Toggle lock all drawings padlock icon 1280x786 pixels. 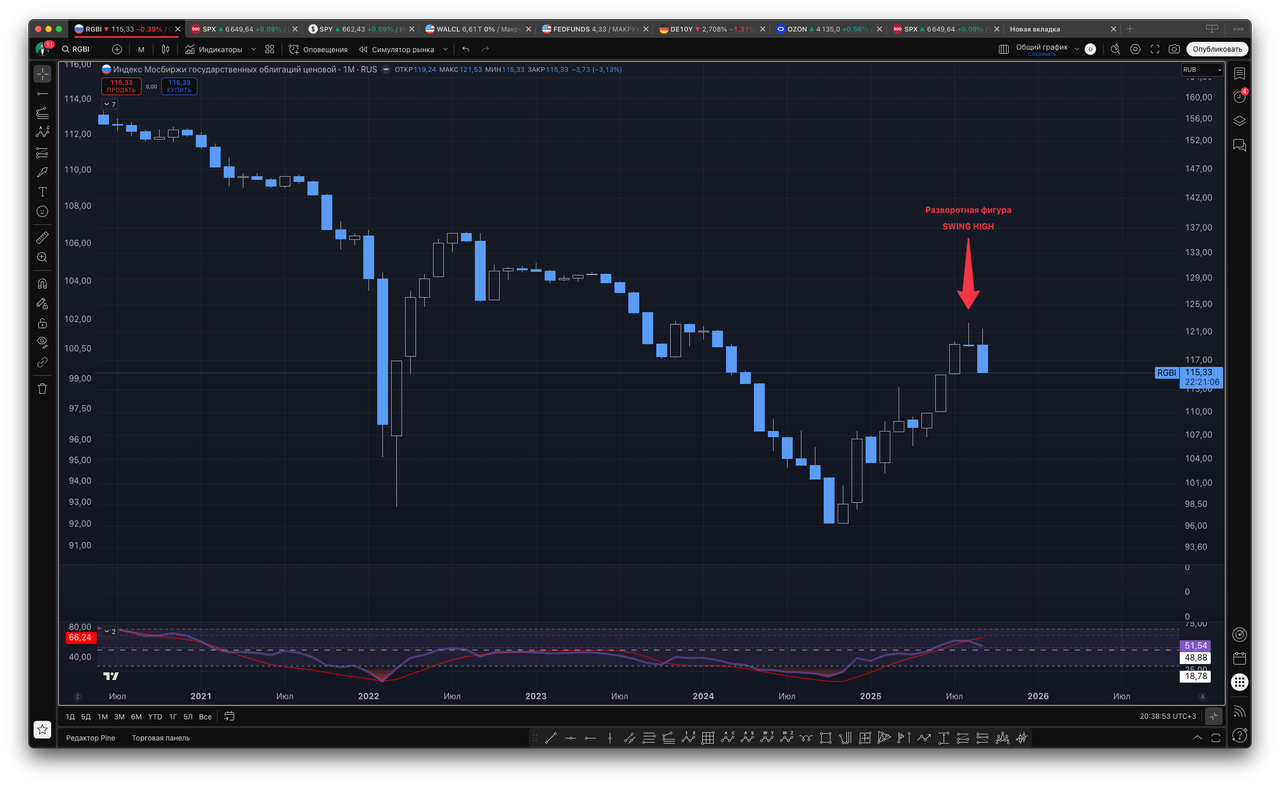pos(42,323)
